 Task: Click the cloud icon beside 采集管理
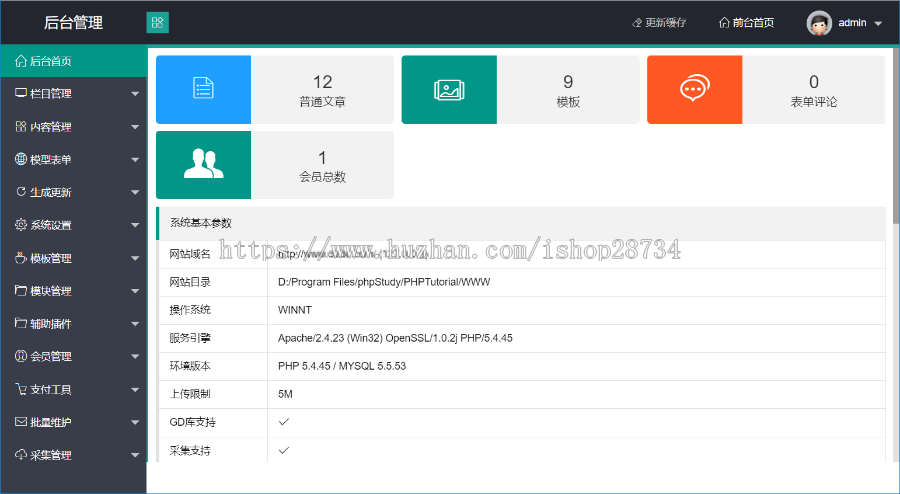pos(21,455)
